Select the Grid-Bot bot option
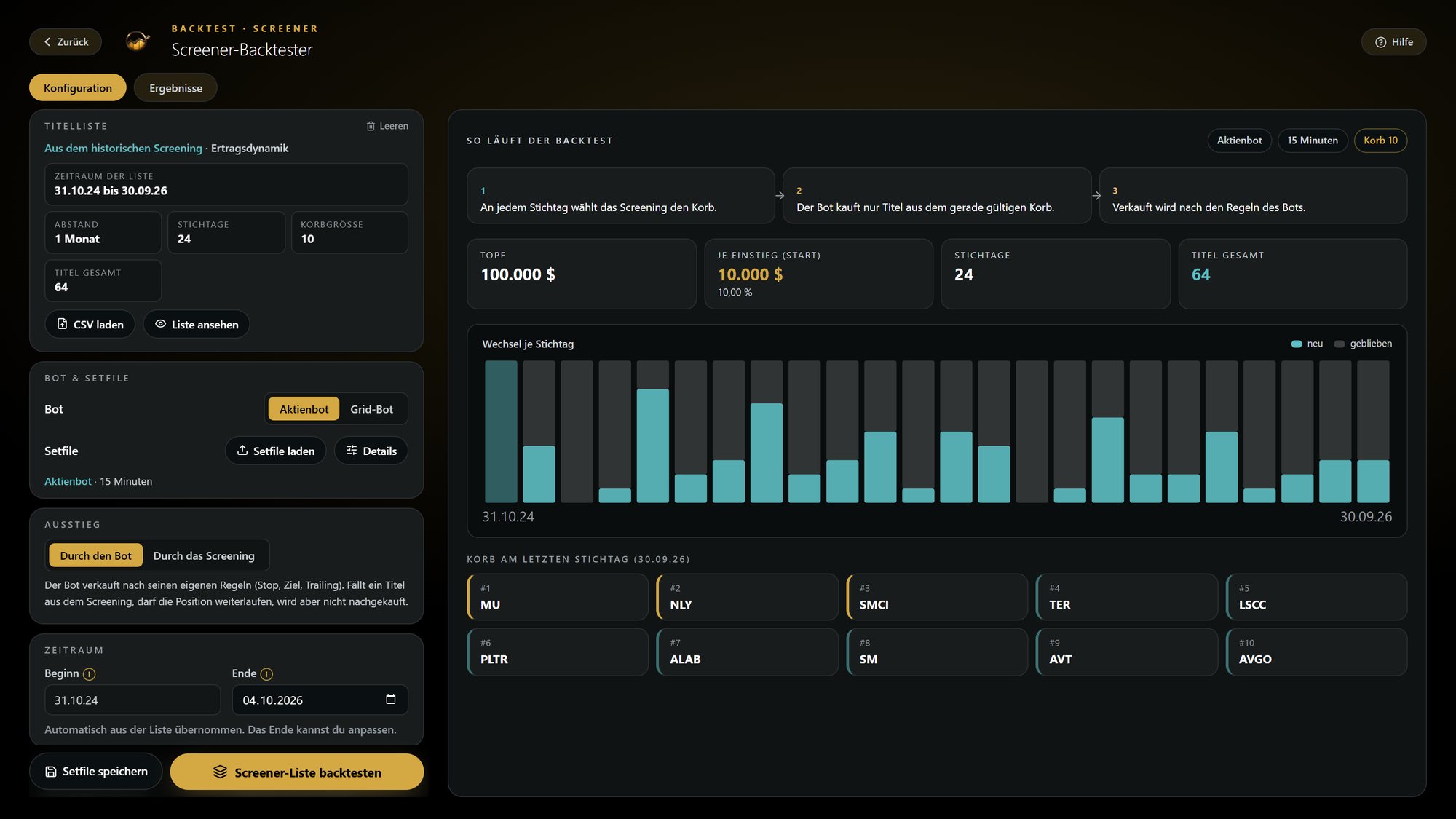Image resolution: width=1456 pixels, height=819 pixels. pyautogui.click(x=371, y=409)
